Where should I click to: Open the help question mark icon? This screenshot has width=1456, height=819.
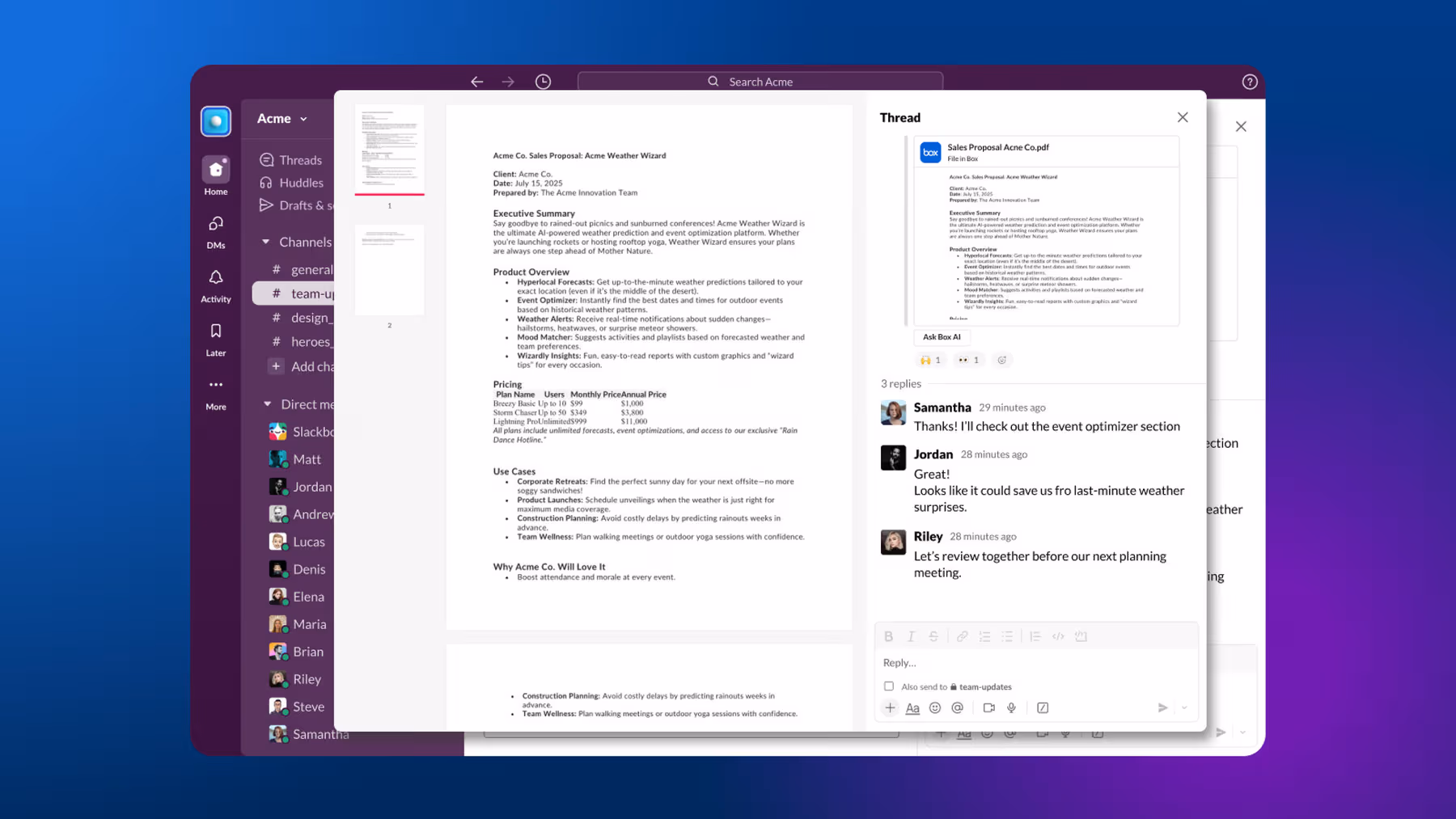tap(1249, 82)
